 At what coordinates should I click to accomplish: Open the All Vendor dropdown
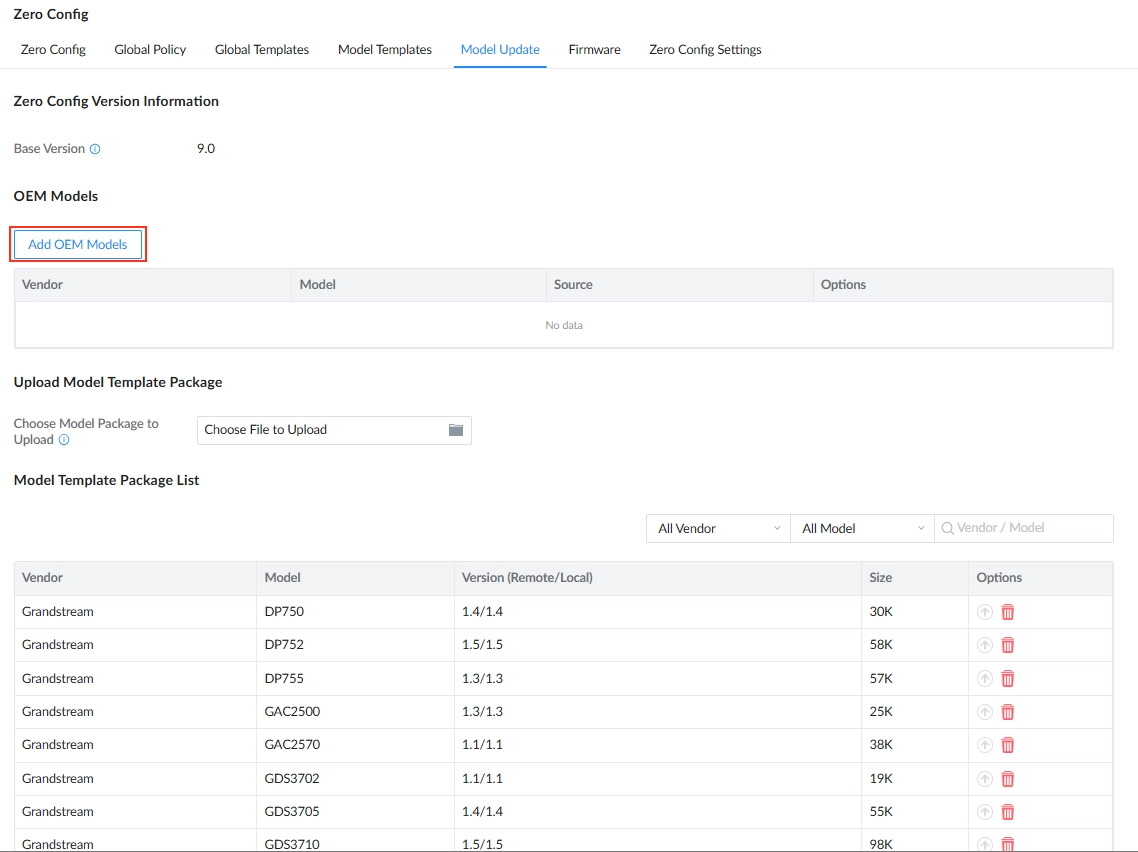718,528
